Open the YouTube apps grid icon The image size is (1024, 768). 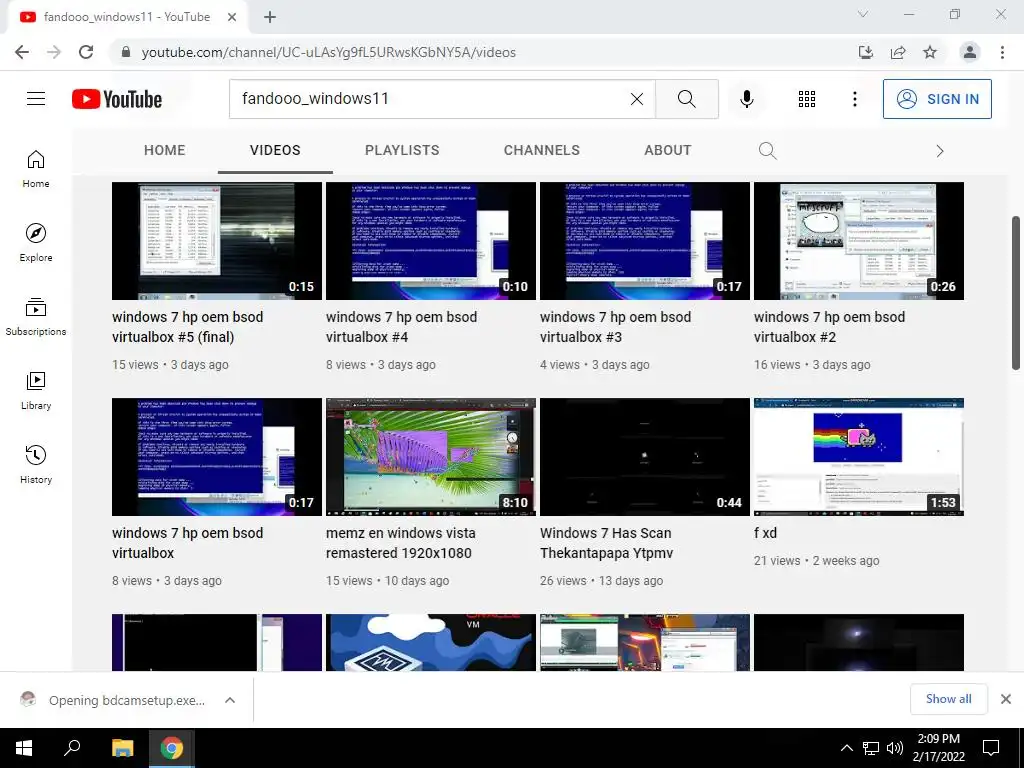(x=807, y=99)
